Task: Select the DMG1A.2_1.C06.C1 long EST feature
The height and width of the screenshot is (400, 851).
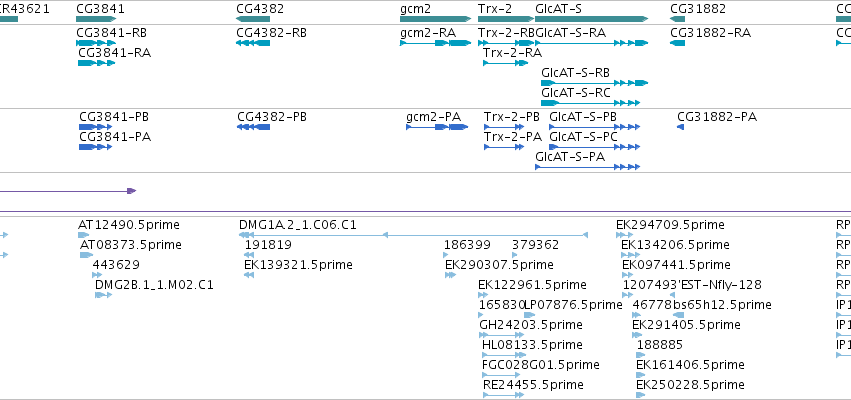Action: pos(414,235)
